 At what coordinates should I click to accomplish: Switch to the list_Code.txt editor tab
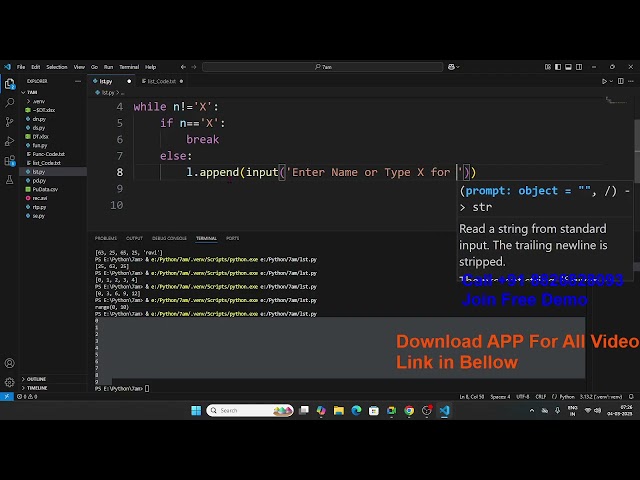point(161,81)
